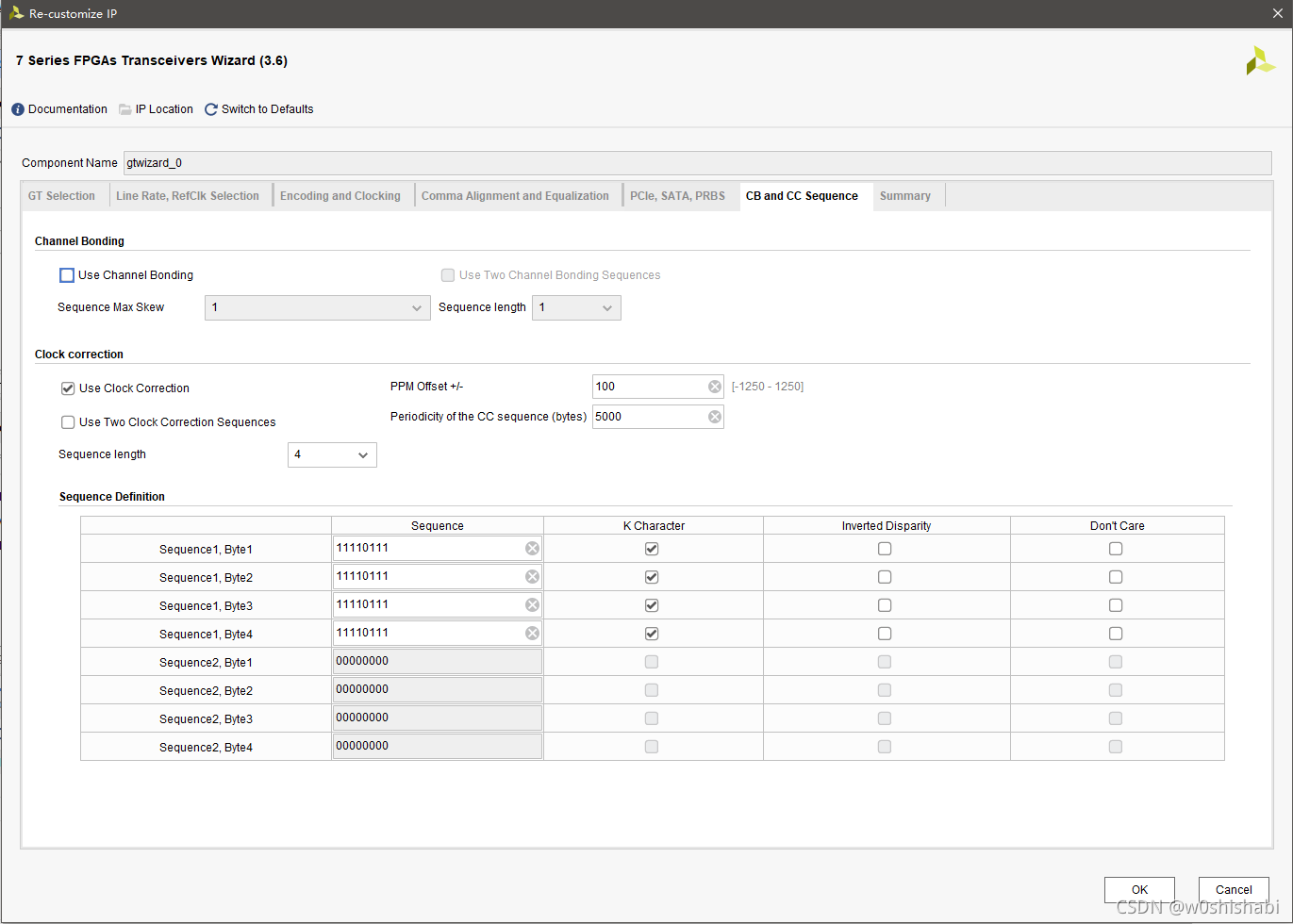This screenshot has height=924, width=1293.
Task: Click the Xilinx logo at top right
Action: [x=1260, y=61]
